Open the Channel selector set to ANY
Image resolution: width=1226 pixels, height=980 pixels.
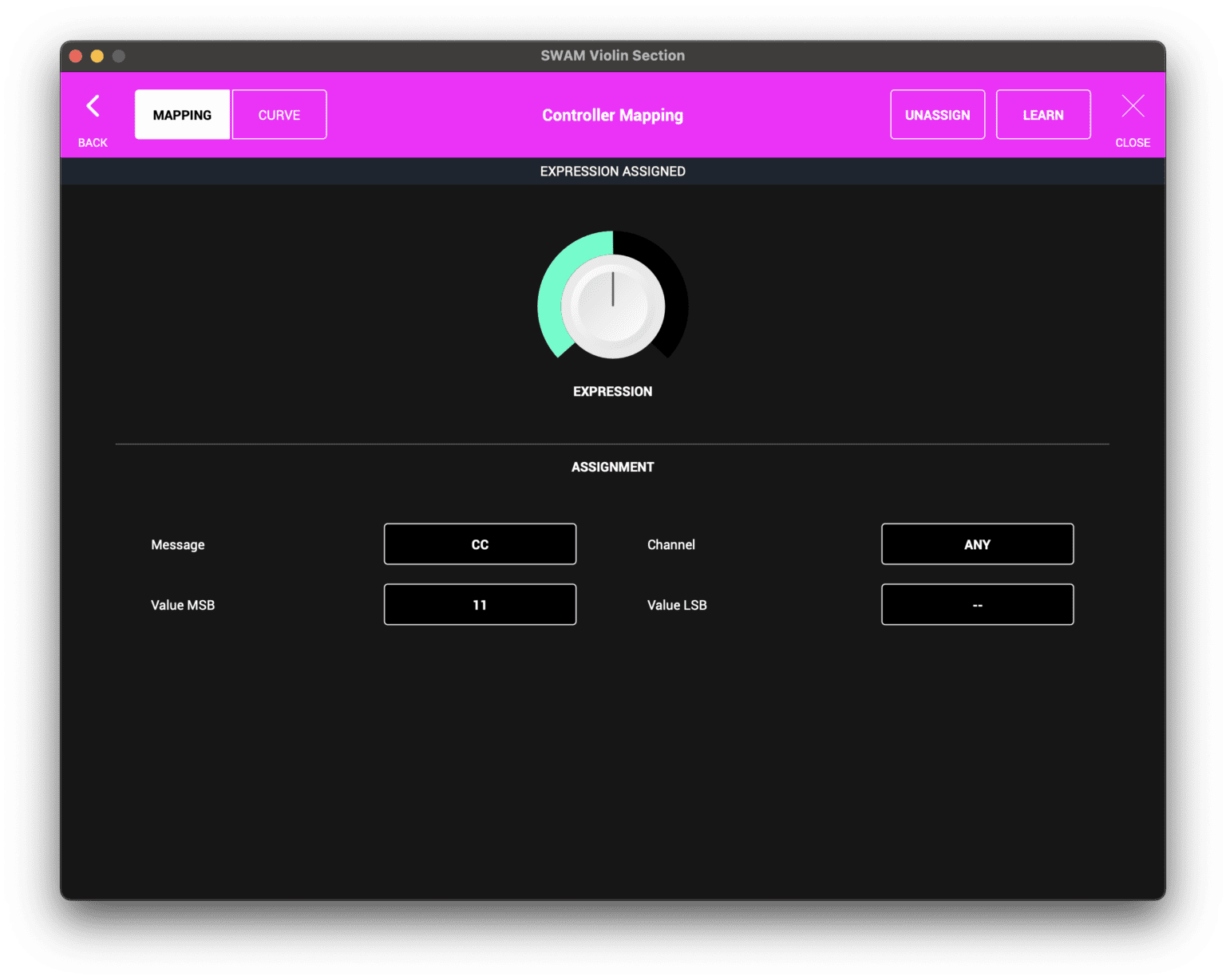977,543
